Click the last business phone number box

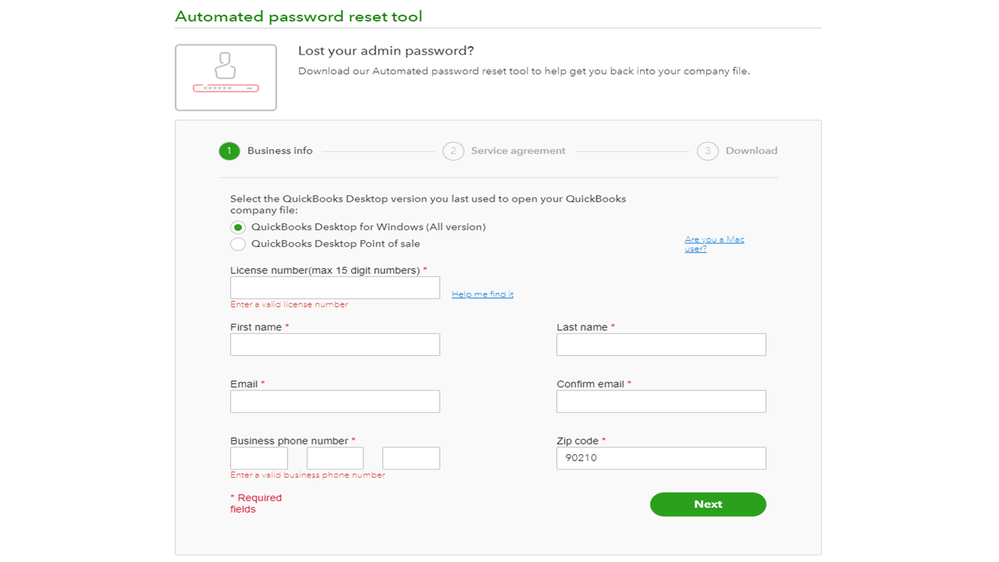point(411,458)
